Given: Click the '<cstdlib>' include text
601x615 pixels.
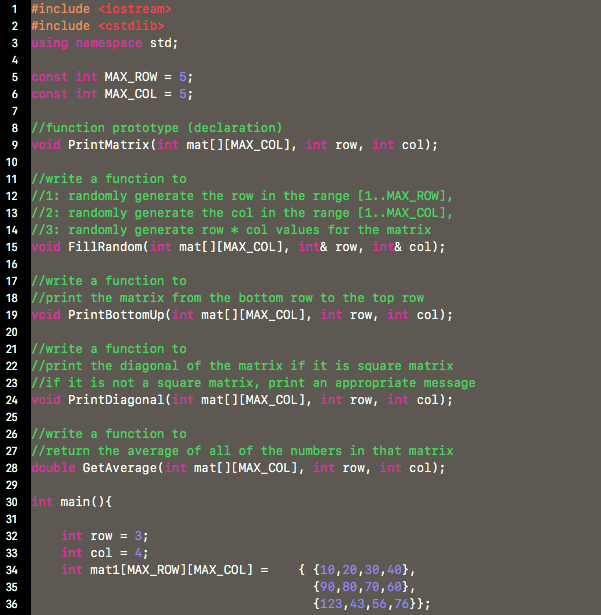Looking at the screenshot, I should point(131,26).
